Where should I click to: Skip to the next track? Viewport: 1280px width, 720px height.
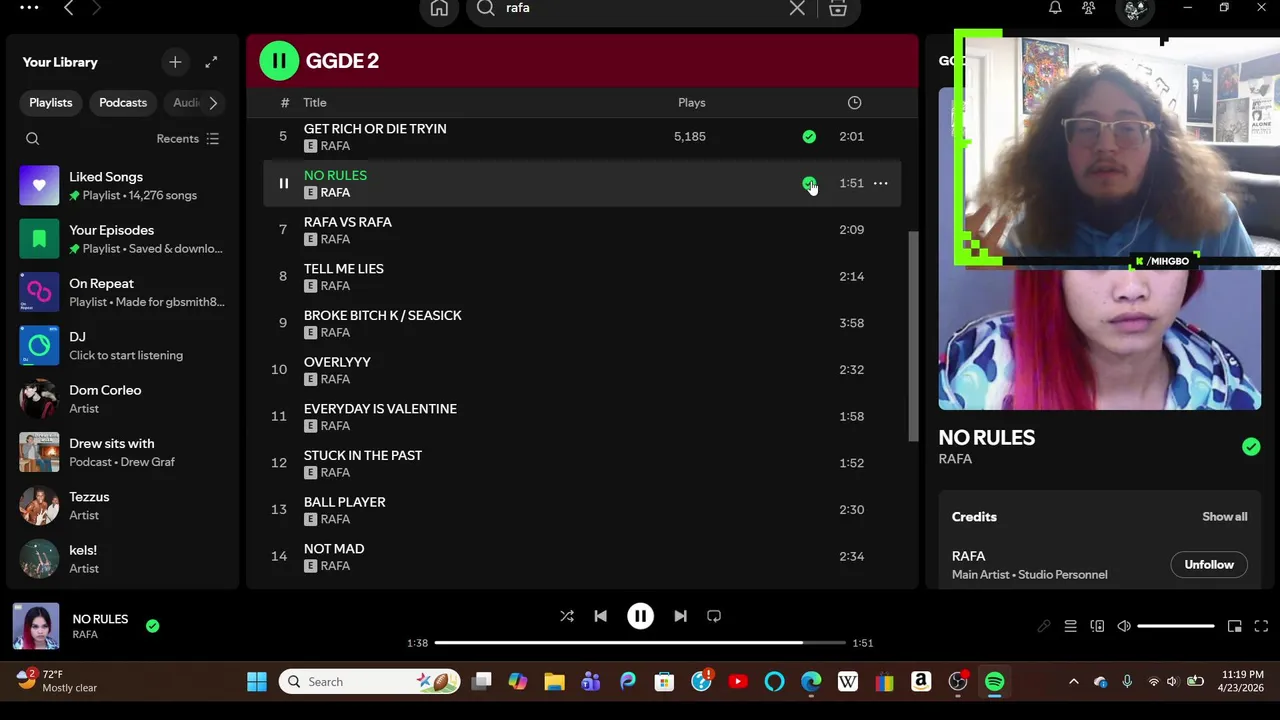pos(680,617)
